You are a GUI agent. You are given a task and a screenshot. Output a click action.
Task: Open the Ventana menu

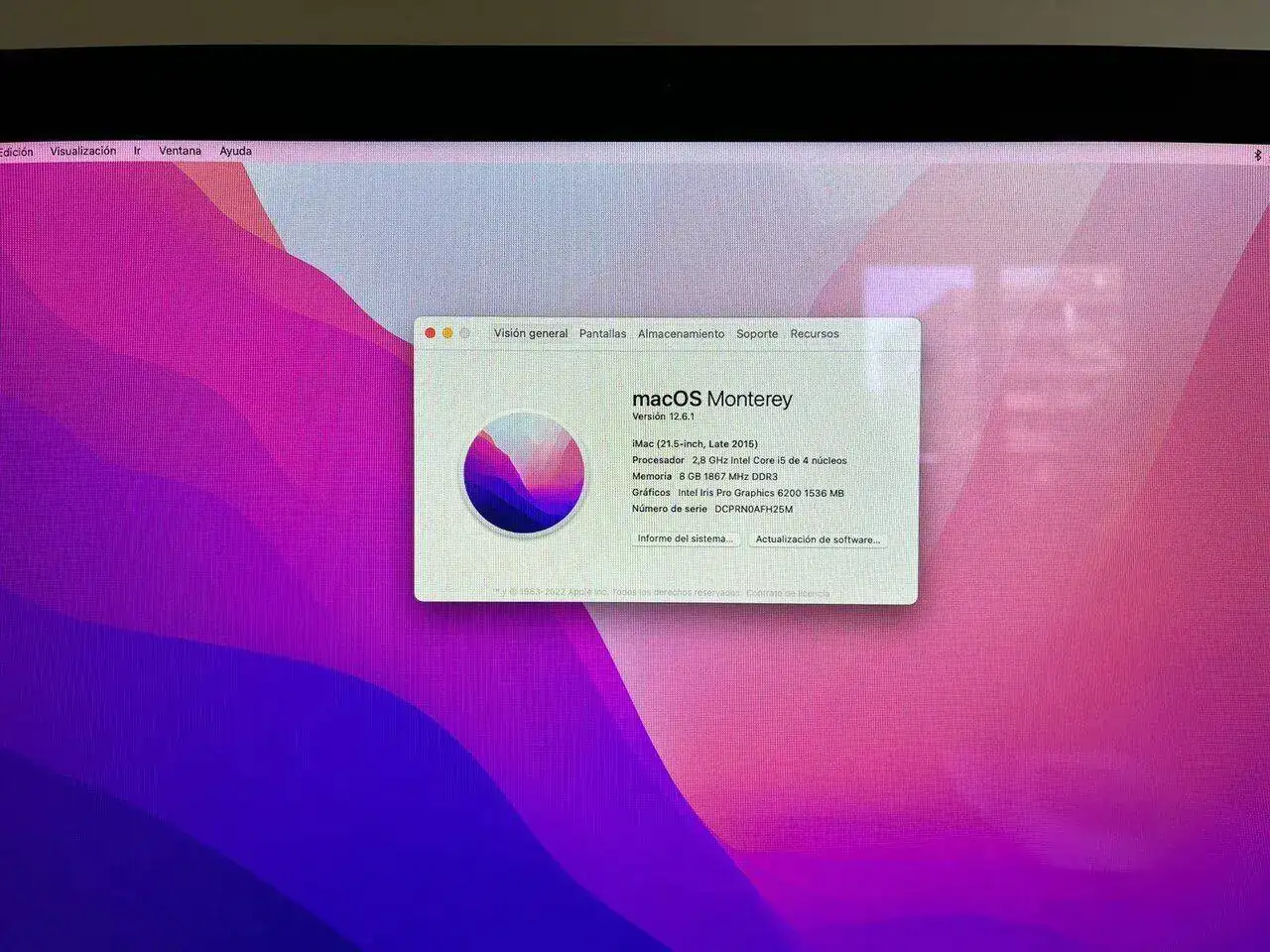click(x=180, y=152)
